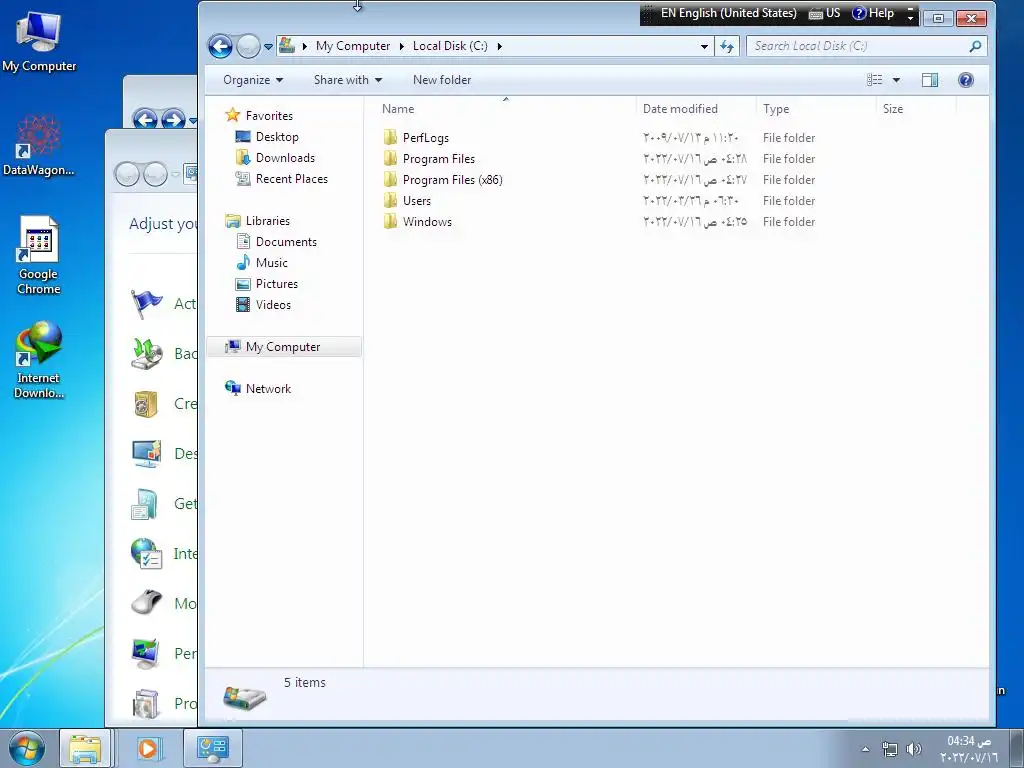This screenshot has width=1024, height=768.
Task: Open Windows Media Player taskbar icon
Action: (148, 748)
